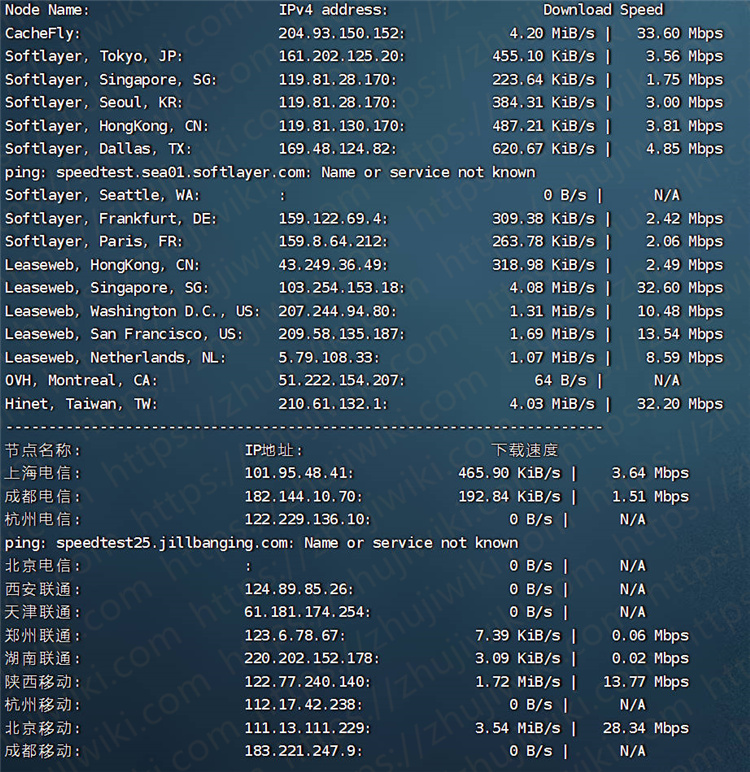Screen dimensions: 750x772
Task: Click Leaseweb, Singapore, SG label
Action: (106, 288)
